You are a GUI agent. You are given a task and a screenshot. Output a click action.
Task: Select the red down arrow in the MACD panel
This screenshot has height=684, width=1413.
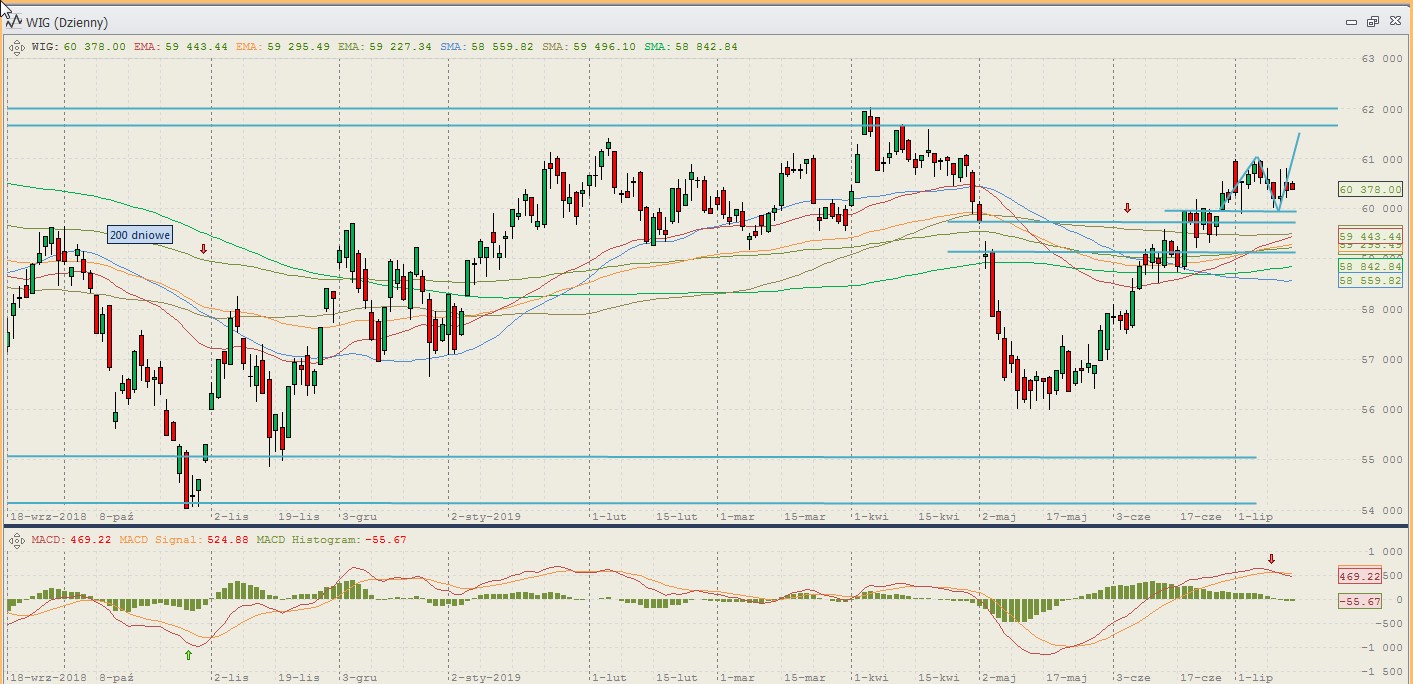pyautogui.click(x=1271, y=559)
